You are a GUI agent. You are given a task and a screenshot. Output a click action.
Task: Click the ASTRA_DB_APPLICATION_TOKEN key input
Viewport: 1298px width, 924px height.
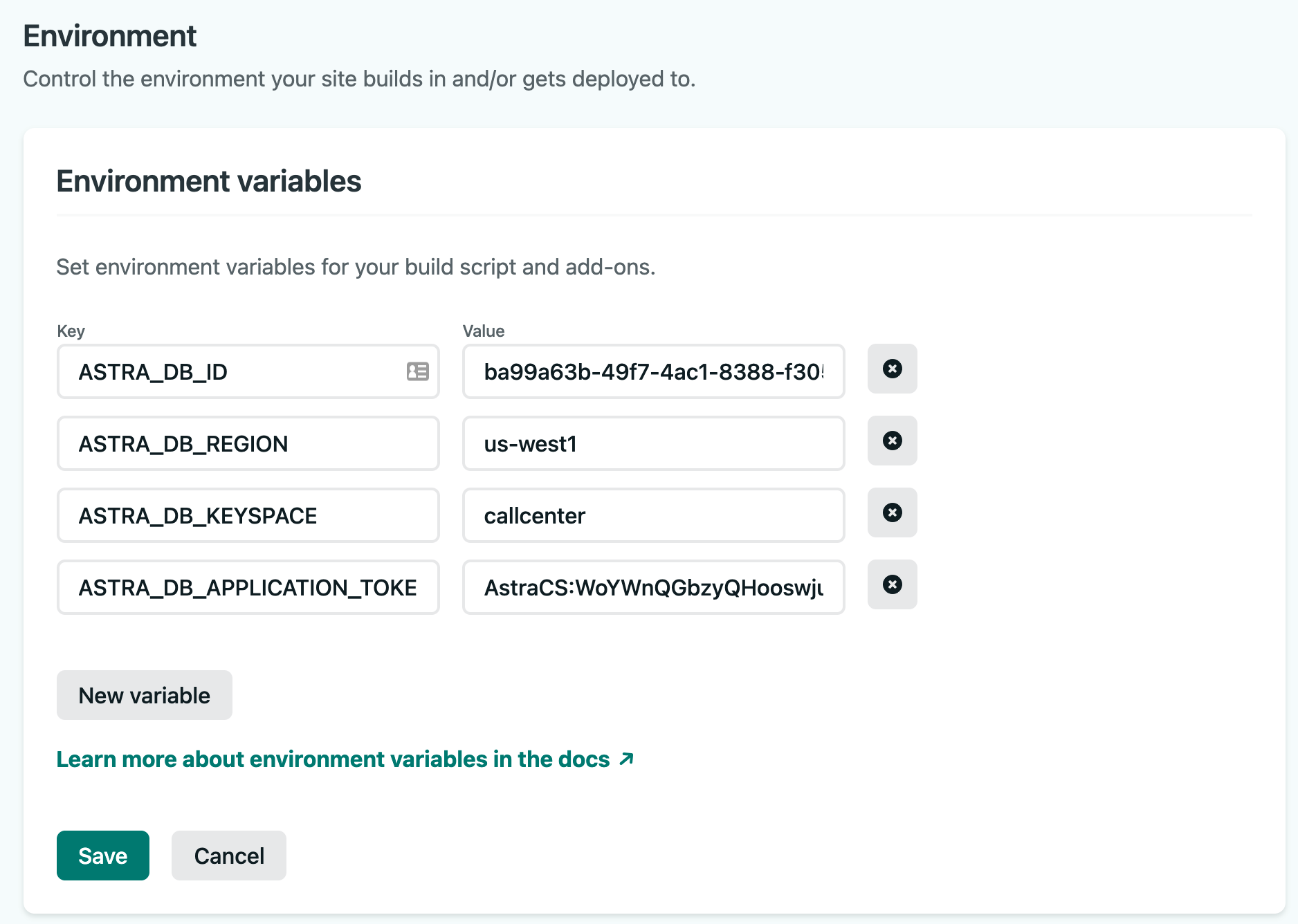[248, 587]
